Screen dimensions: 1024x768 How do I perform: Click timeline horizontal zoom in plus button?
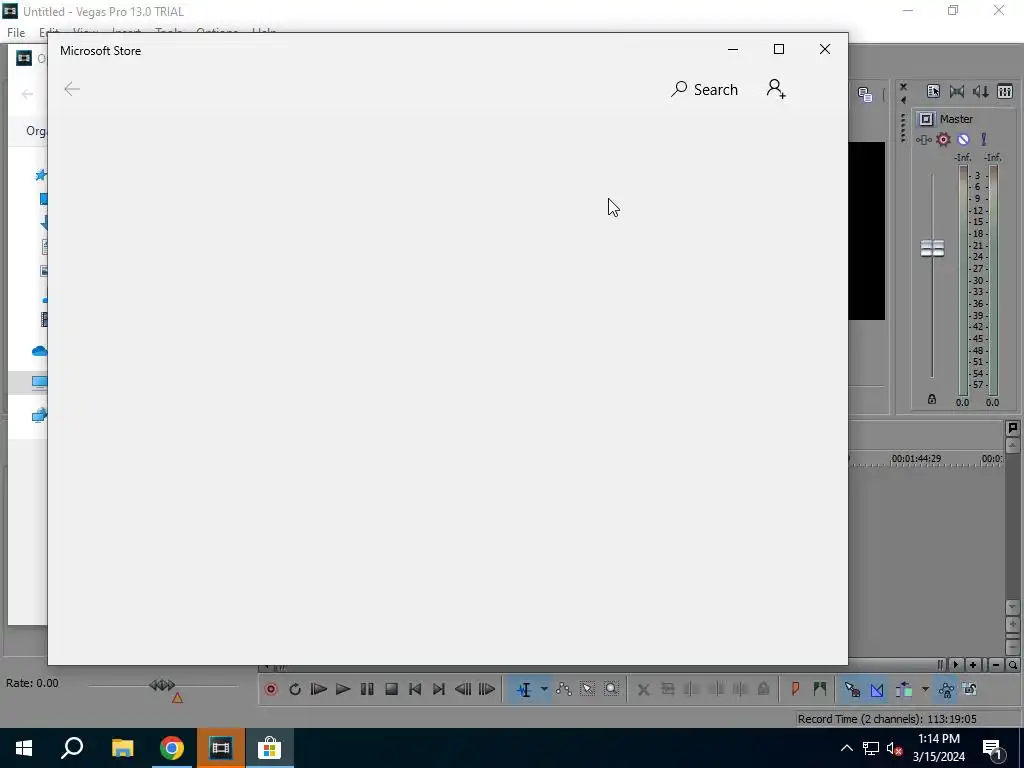(973, 665)
